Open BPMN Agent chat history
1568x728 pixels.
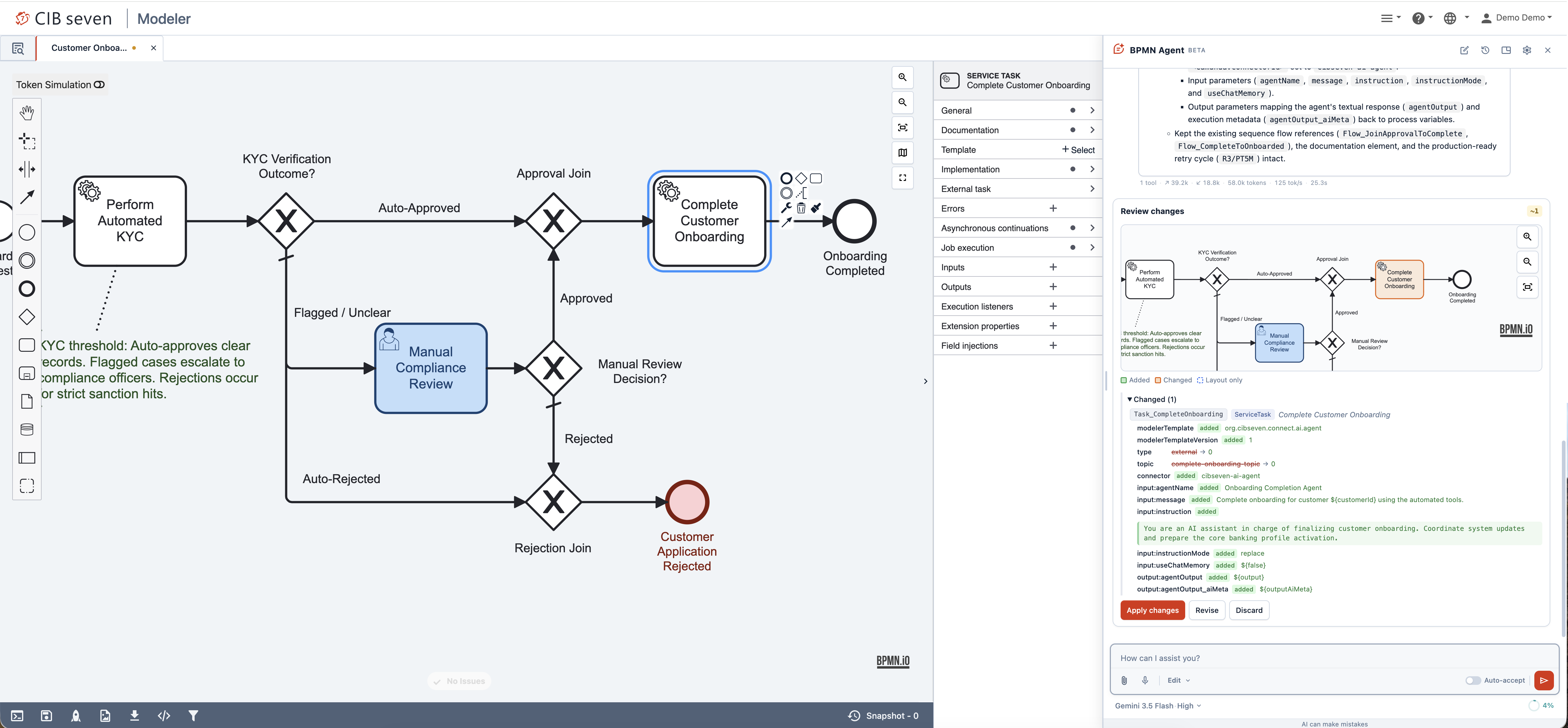pyautogui.click(x=1485, y=51)
